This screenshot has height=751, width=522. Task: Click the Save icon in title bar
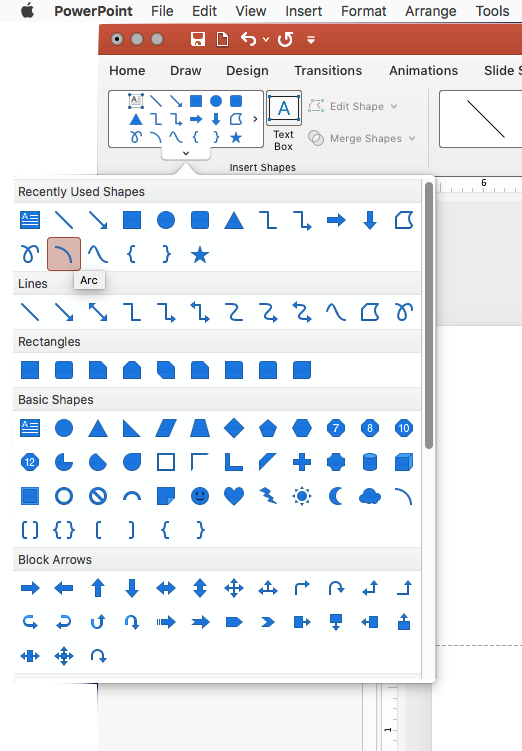coord(197,39)
